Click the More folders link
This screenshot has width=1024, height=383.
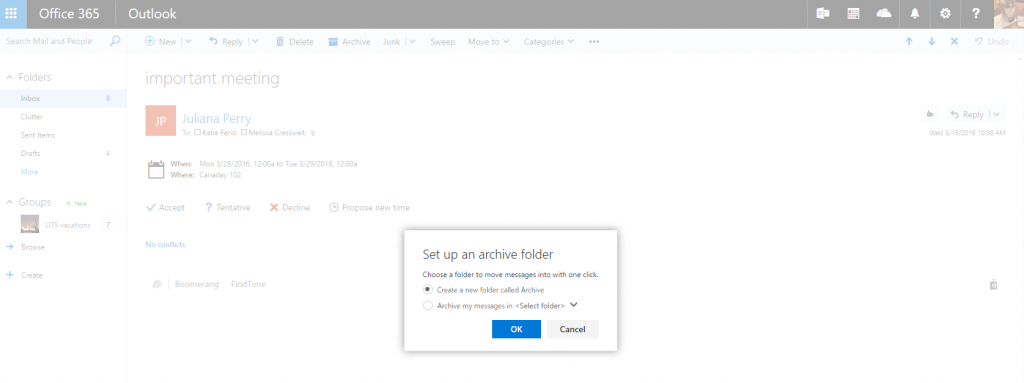tap(29, 172)
